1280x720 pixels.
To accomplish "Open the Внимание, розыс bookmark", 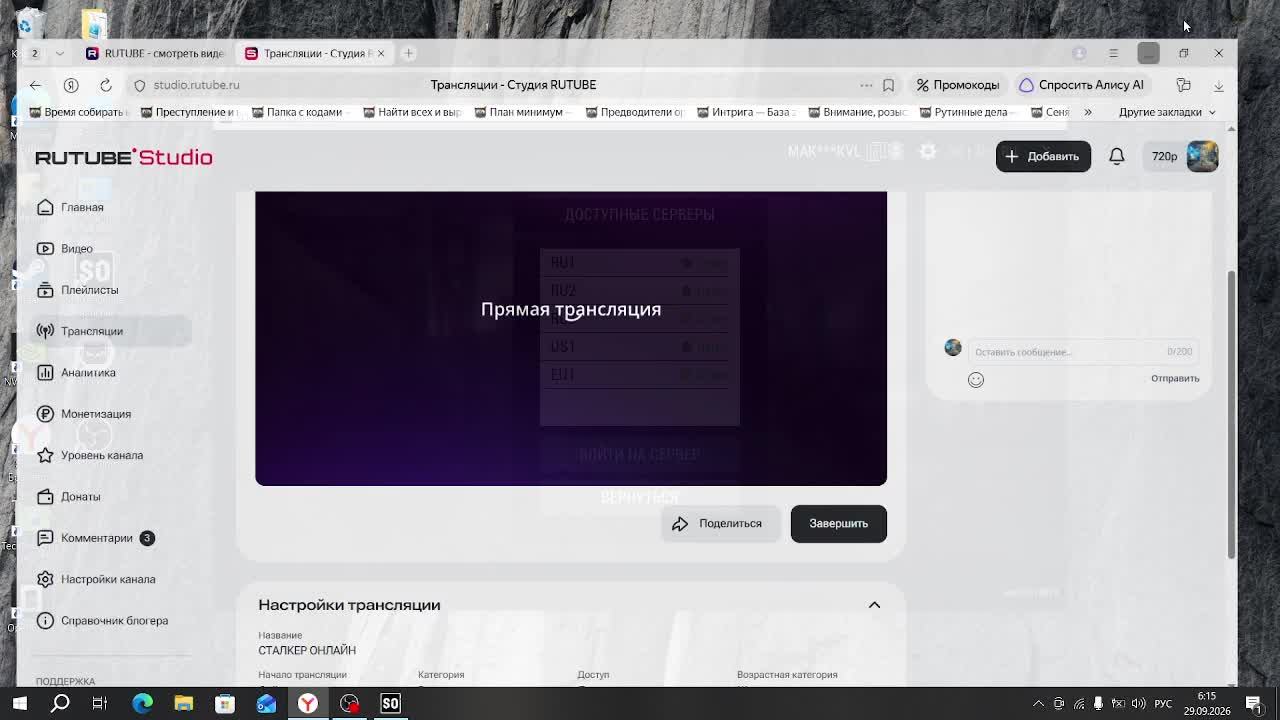I will pyautogui.click(x=858, y=112).
